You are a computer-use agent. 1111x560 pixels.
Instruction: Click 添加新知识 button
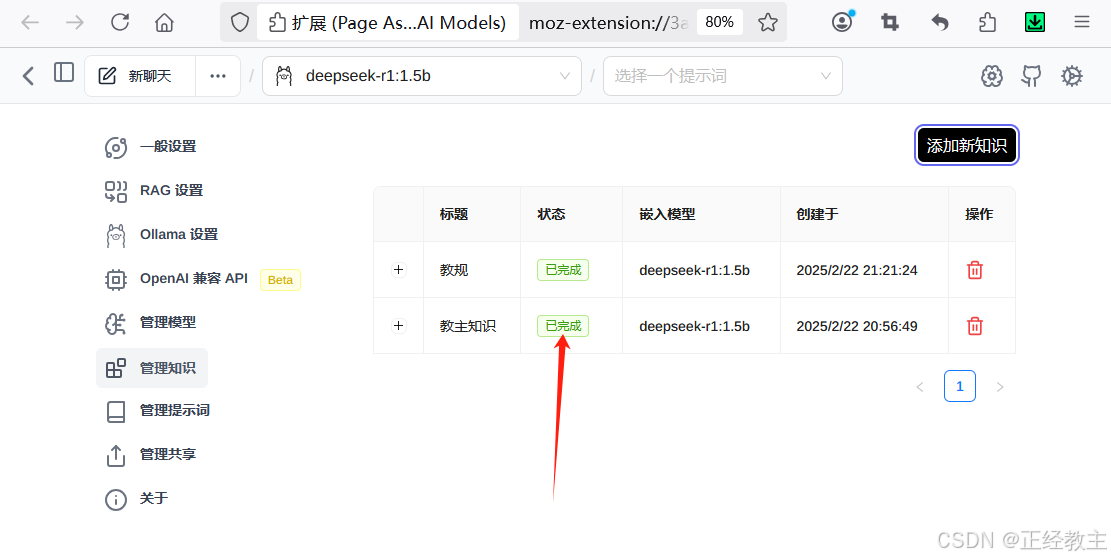coord(966,145)
